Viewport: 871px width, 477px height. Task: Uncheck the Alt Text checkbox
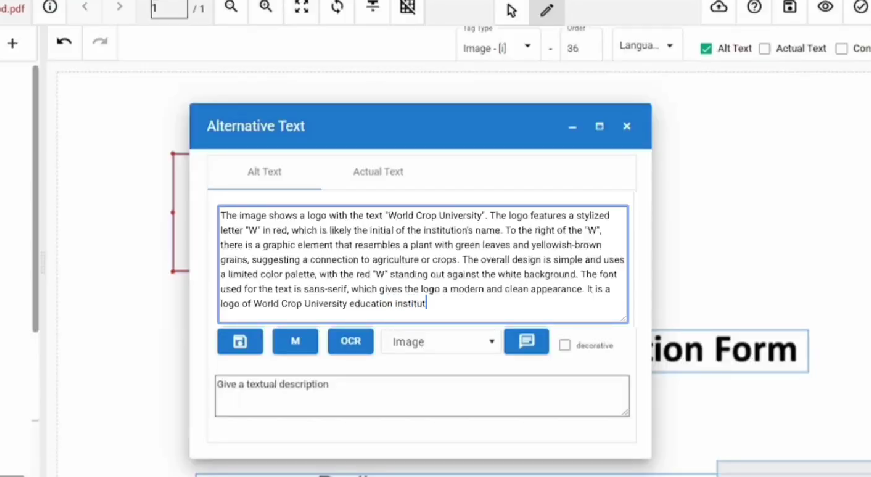[x=706, y=48]
